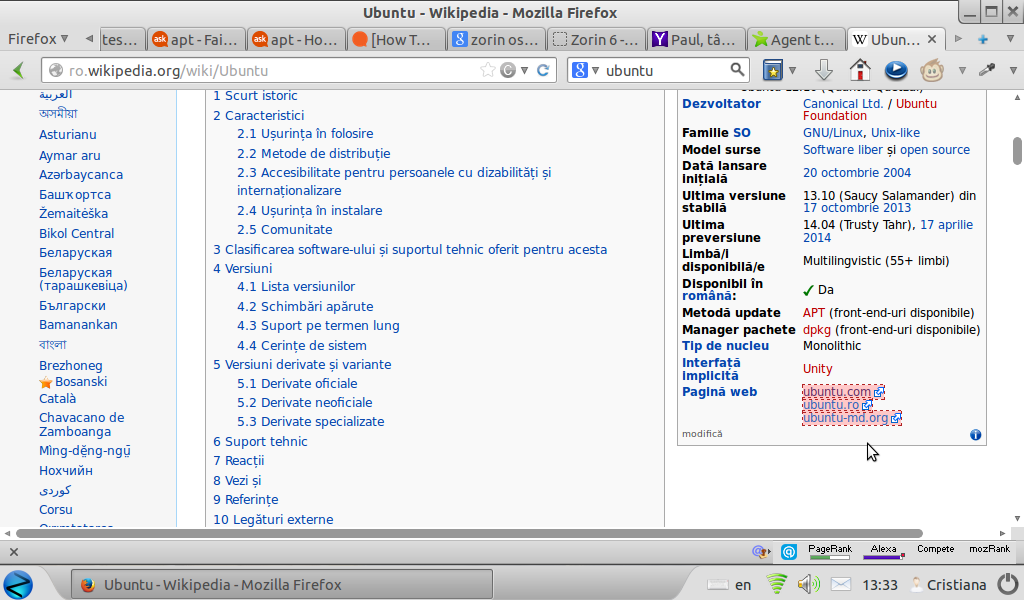Go back using the green arrow
Screen dimensions: 1024x600
tap(18, 71)
